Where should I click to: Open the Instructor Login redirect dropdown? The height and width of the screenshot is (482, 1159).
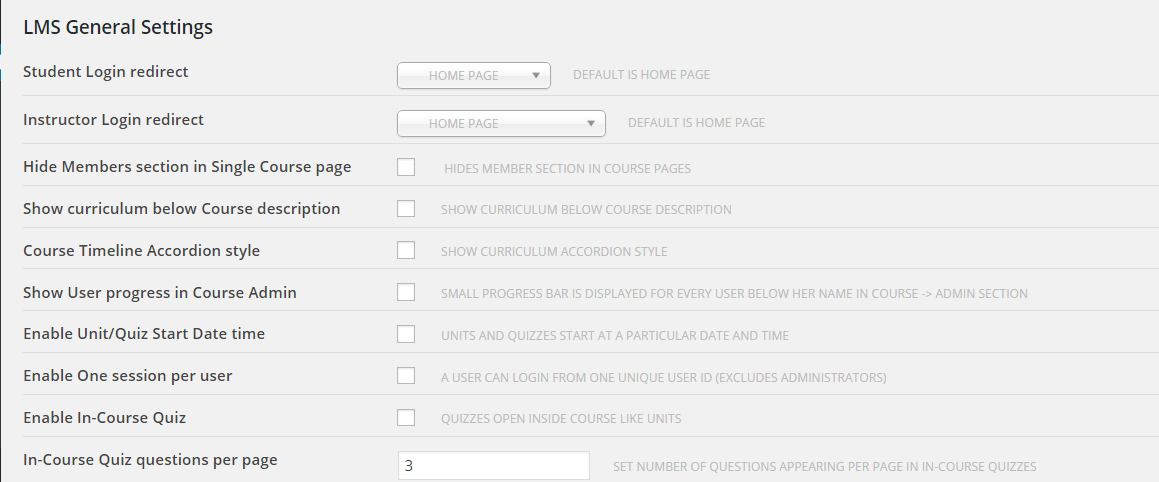pyautogui.click(x=501, y=123)
